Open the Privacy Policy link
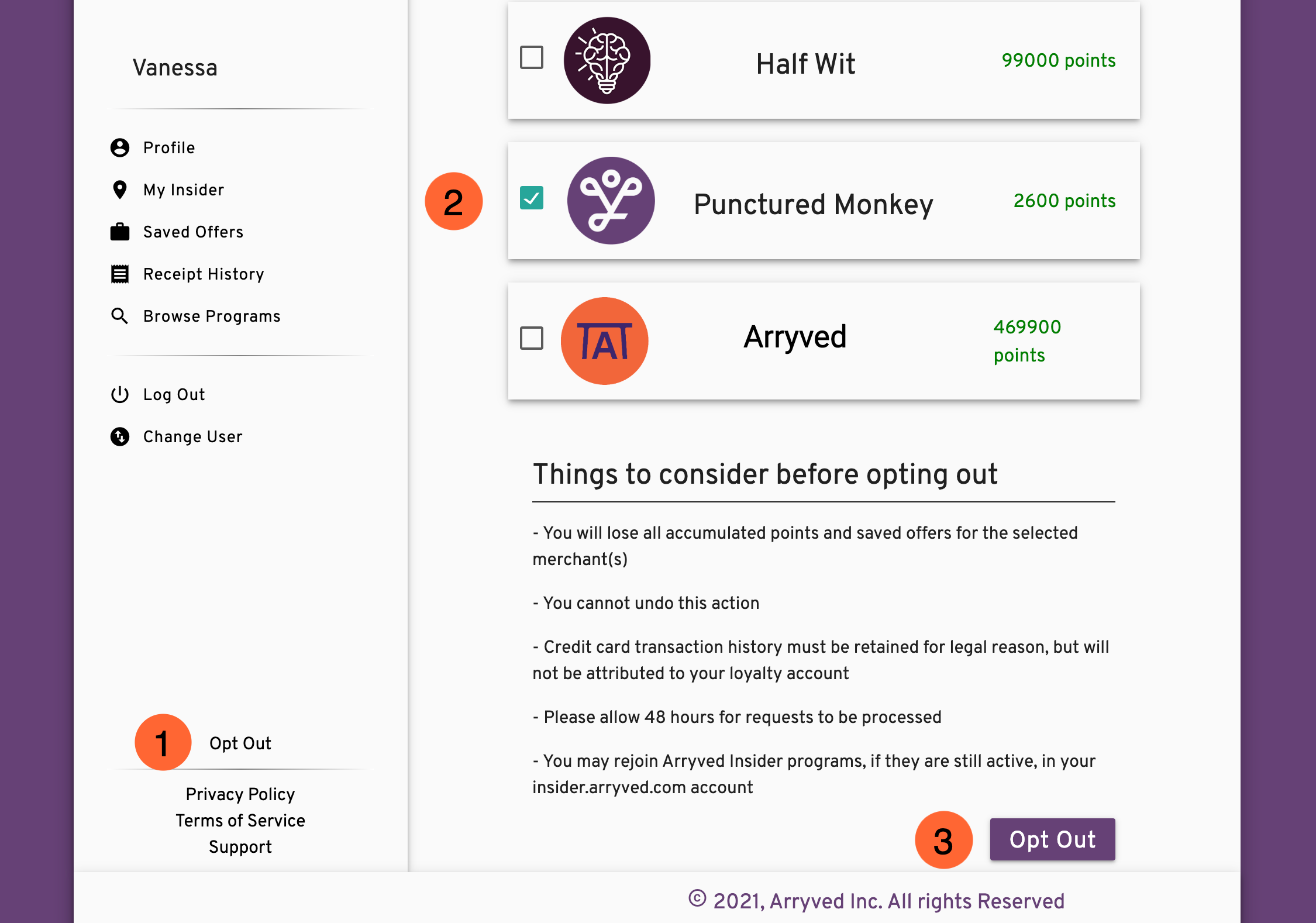 pos(240,794)
